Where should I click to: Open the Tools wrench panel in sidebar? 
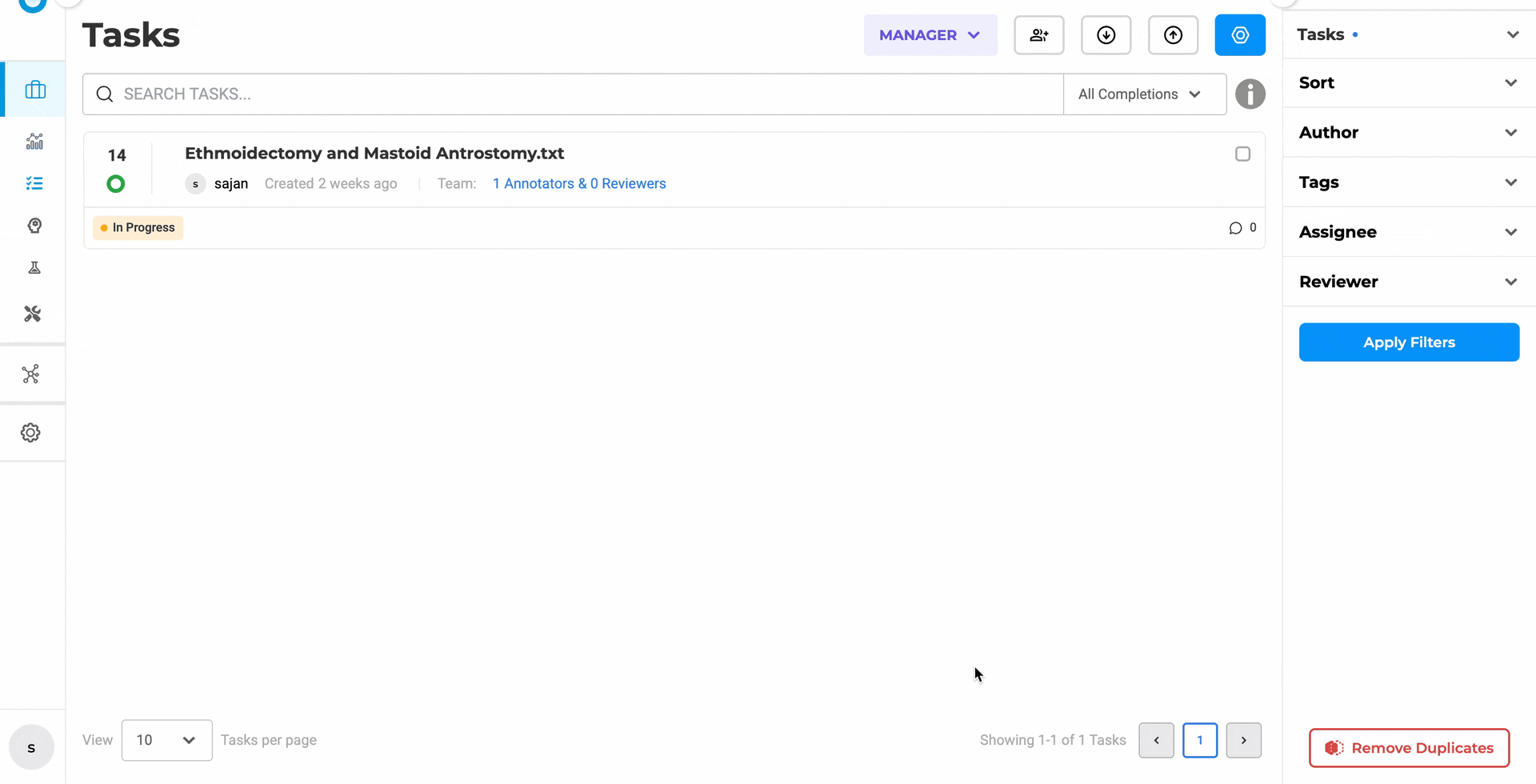(32, 313)
